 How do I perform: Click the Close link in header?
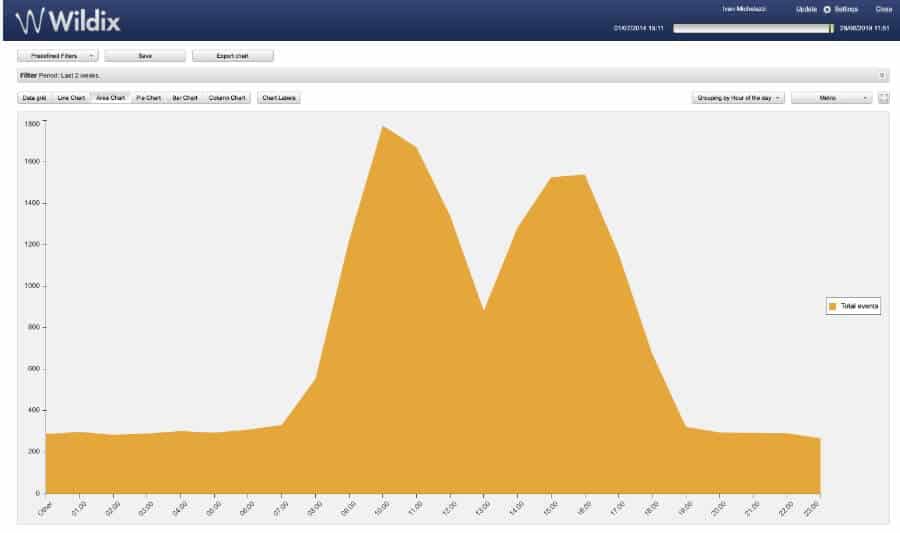click(883, 9)
